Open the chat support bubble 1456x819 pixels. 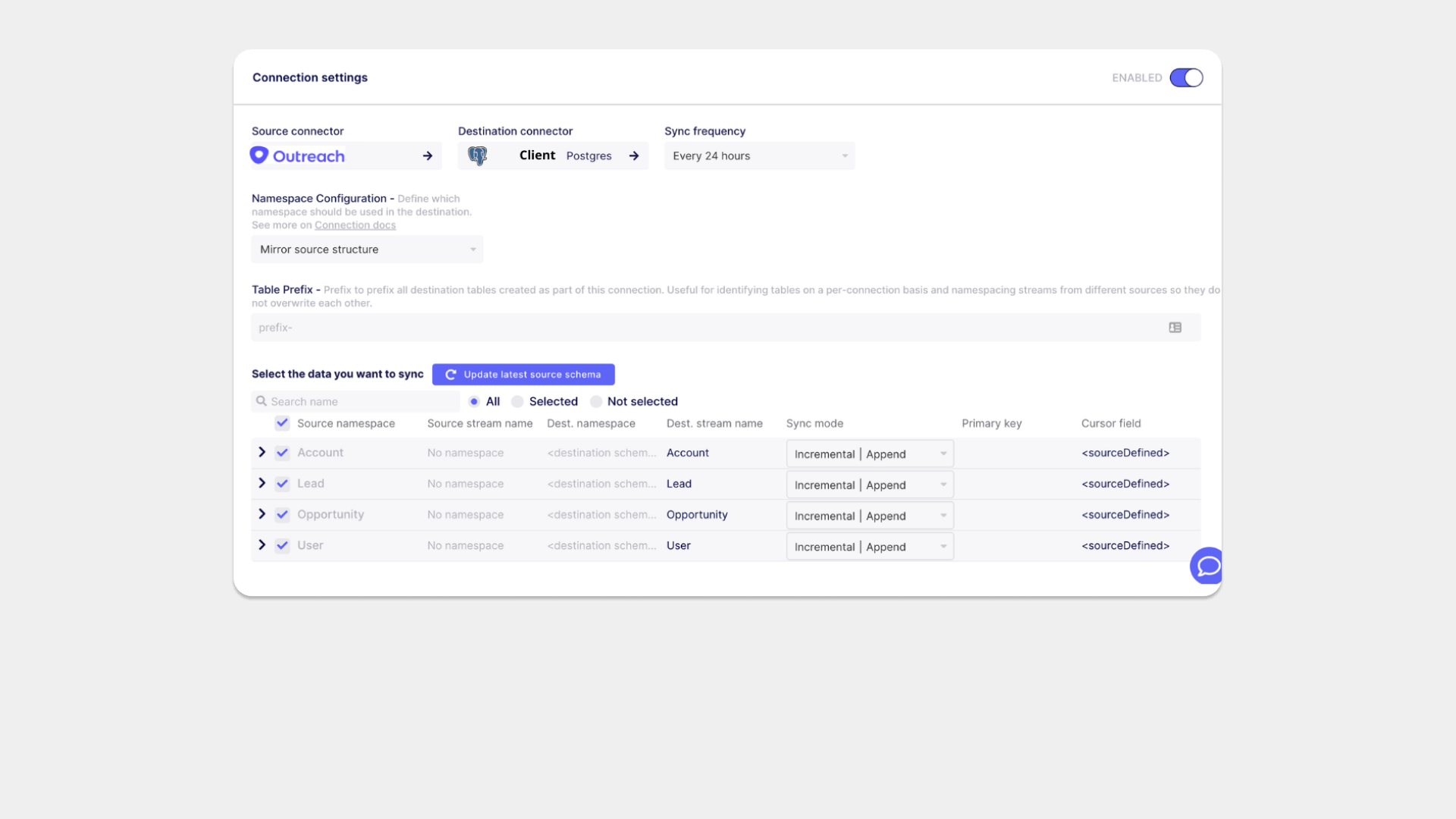(x=1207, y=566)
